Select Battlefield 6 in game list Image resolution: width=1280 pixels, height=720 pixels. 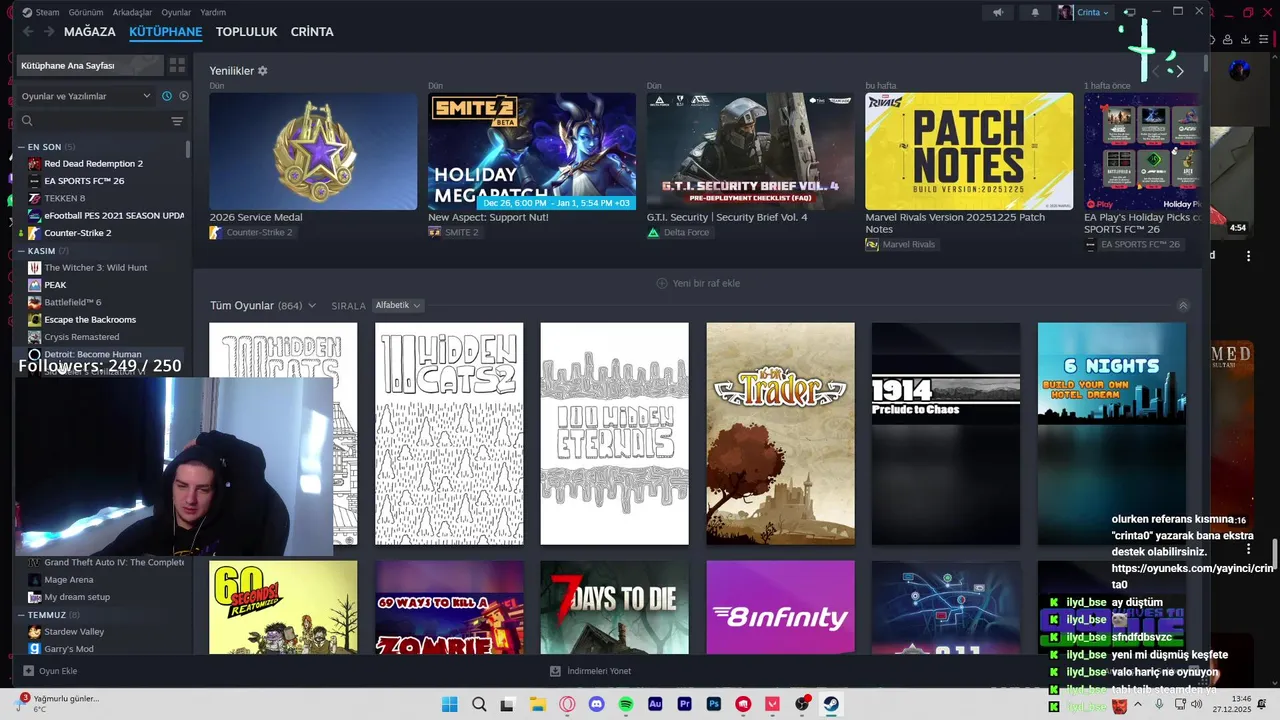[x=73, y=302]
